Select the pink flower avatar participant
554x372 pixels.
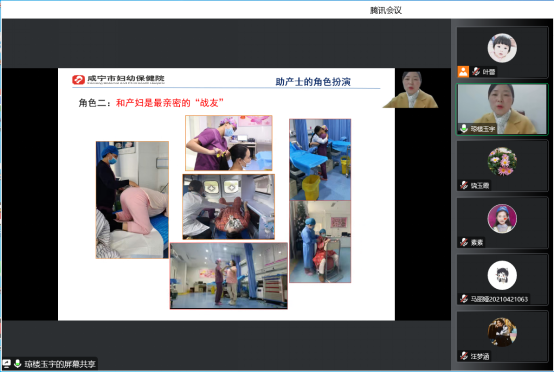[502, 161]
